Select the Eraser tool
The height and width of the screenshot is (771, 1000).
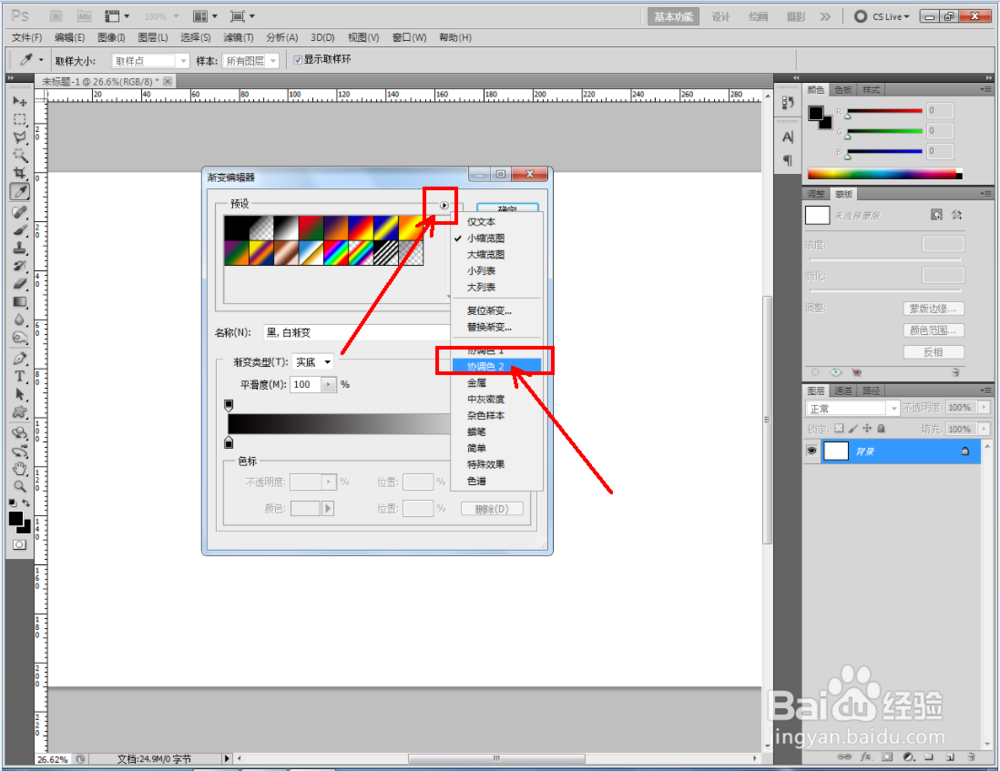click(20, 283)
